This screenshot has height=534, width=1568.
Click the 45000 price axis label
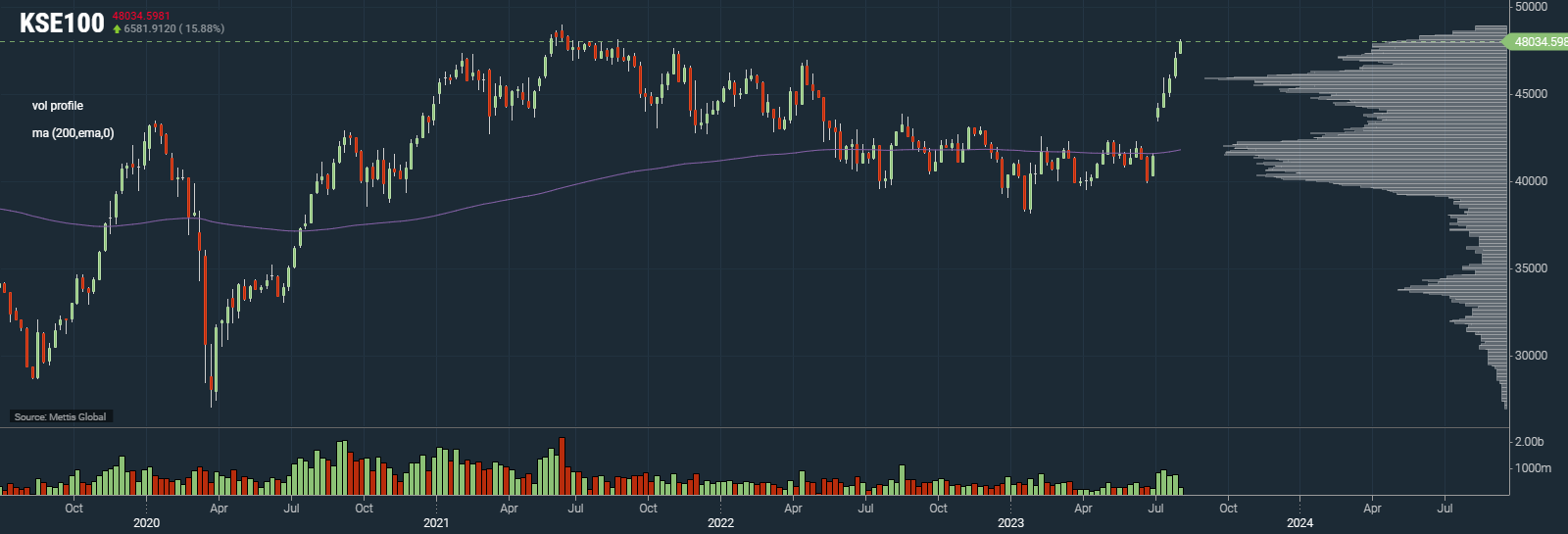point(1531,94)
